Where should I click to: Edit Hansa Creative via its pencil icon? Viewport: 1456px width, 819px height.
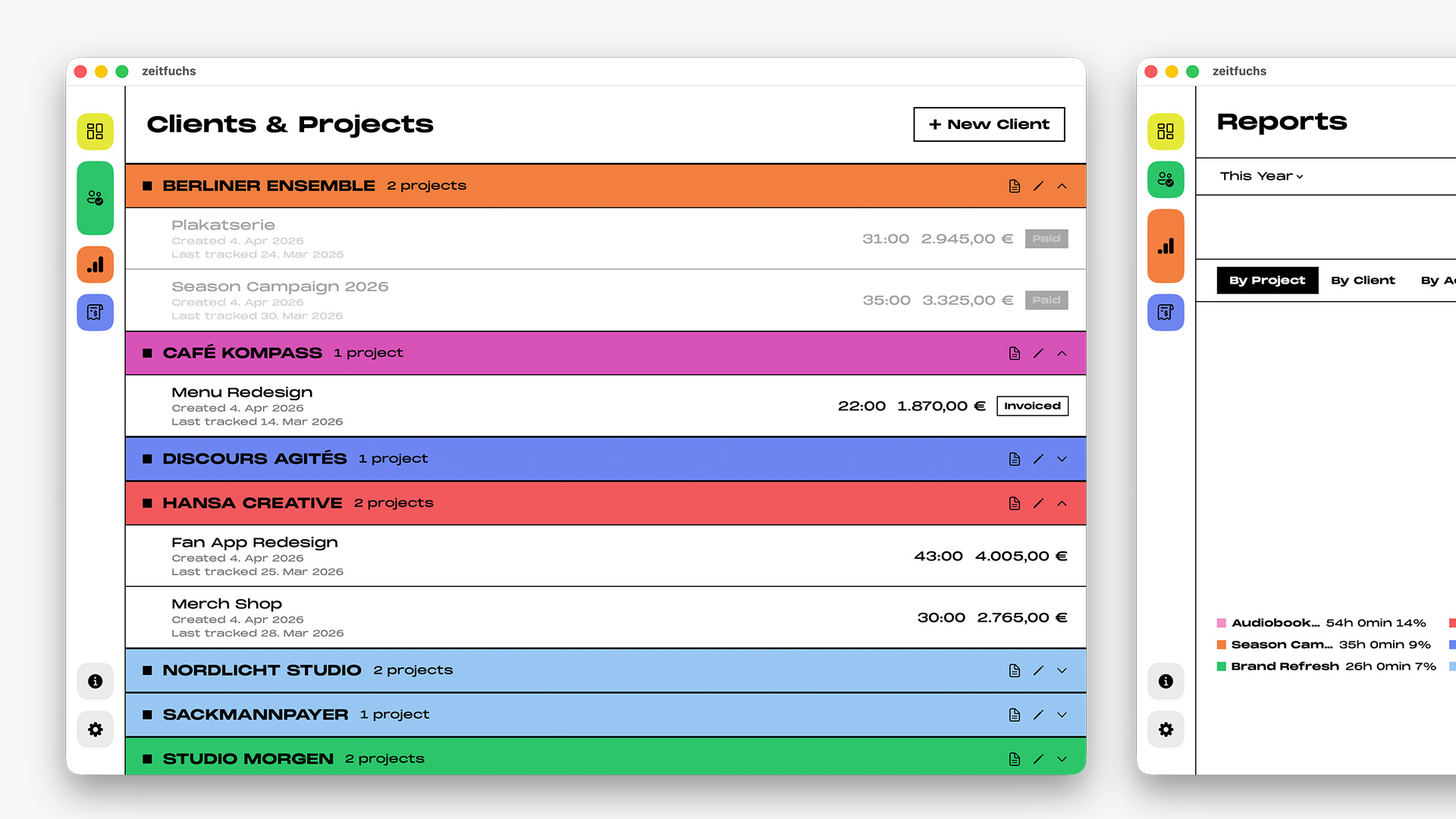pyautogui.click(x=1038, y=503)
